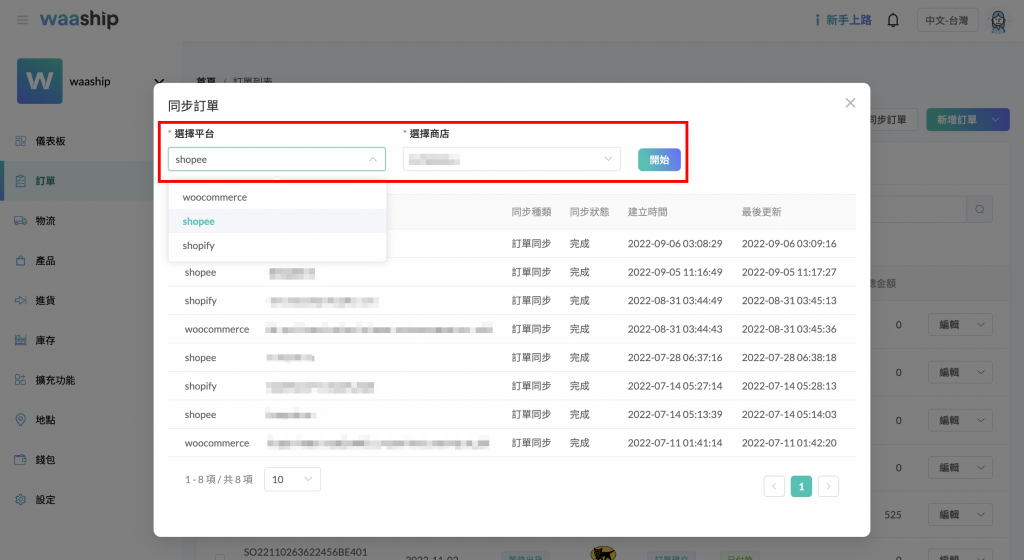
Task: Open the notification bell icon
Action: pos(893,20)
